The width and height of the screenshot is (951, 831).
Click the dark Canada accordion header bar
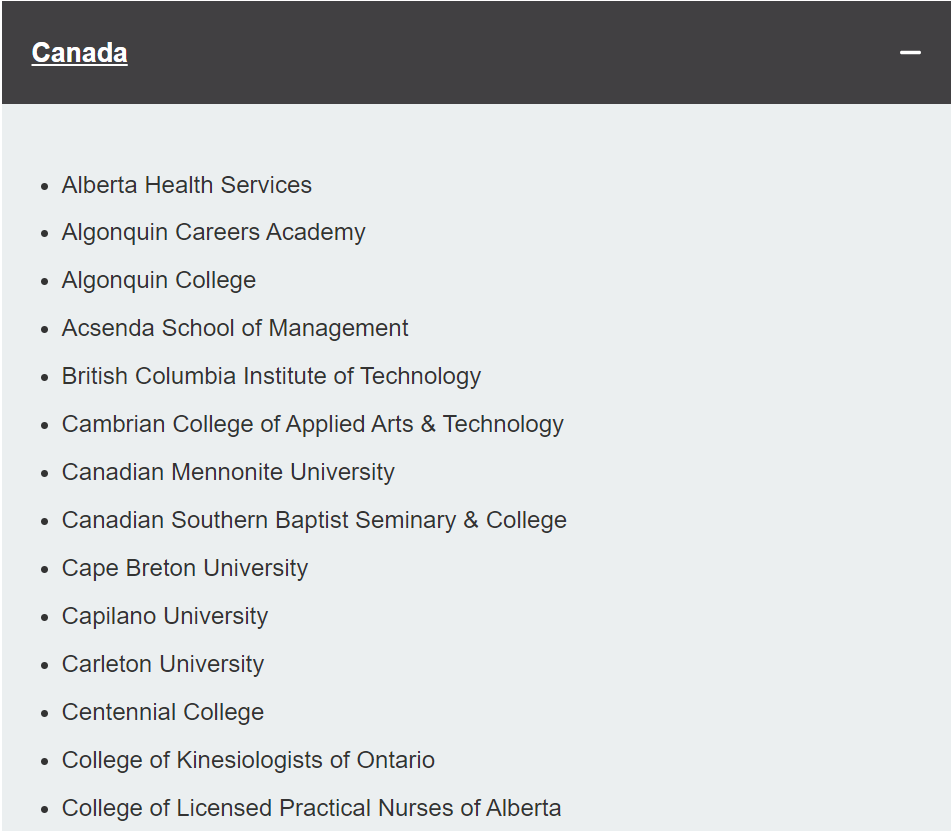476,53
